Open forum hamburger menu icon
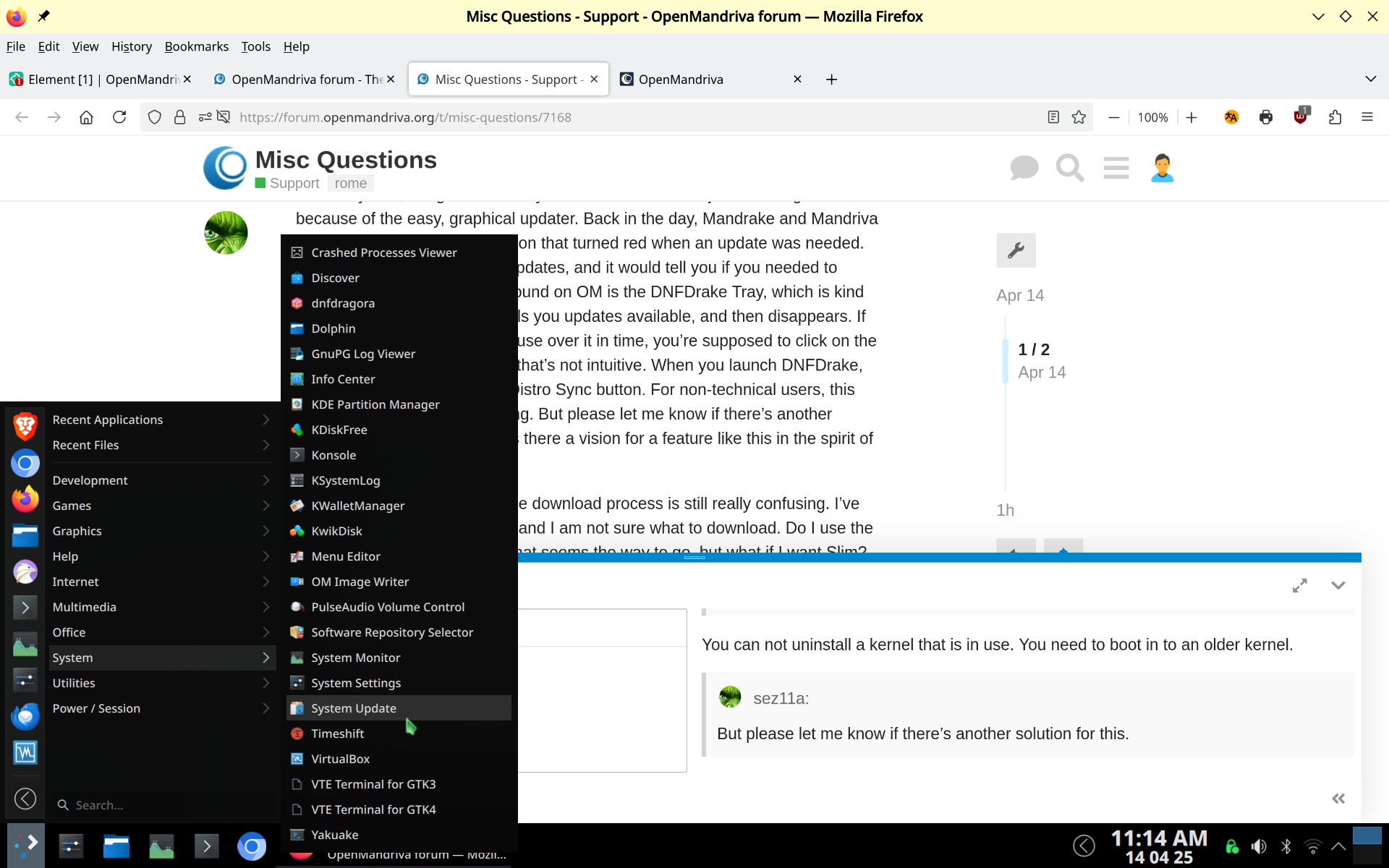This screenshot has height=868, width=1389. (1116, 168)
